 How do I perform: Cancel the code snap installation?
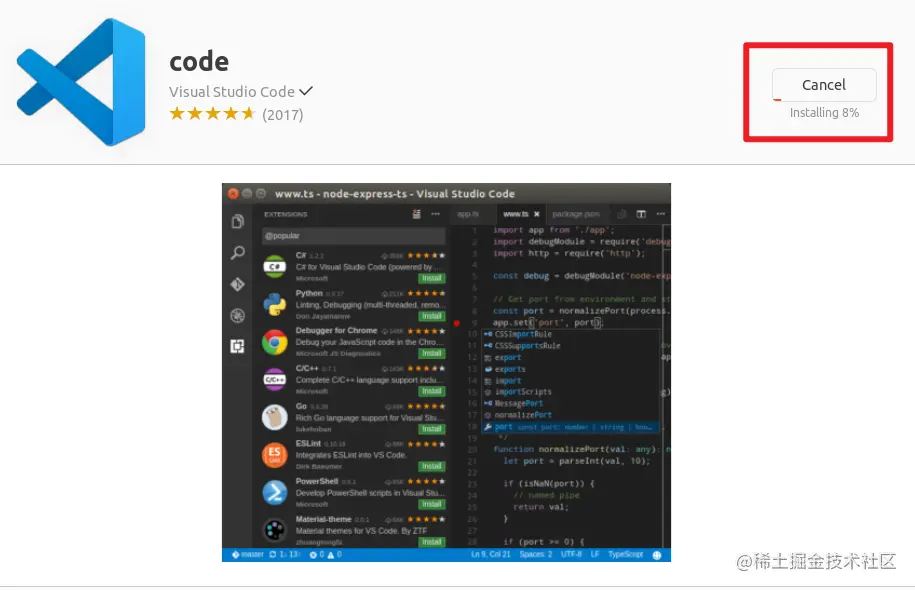pyautogui.click(x=823, y=85)
